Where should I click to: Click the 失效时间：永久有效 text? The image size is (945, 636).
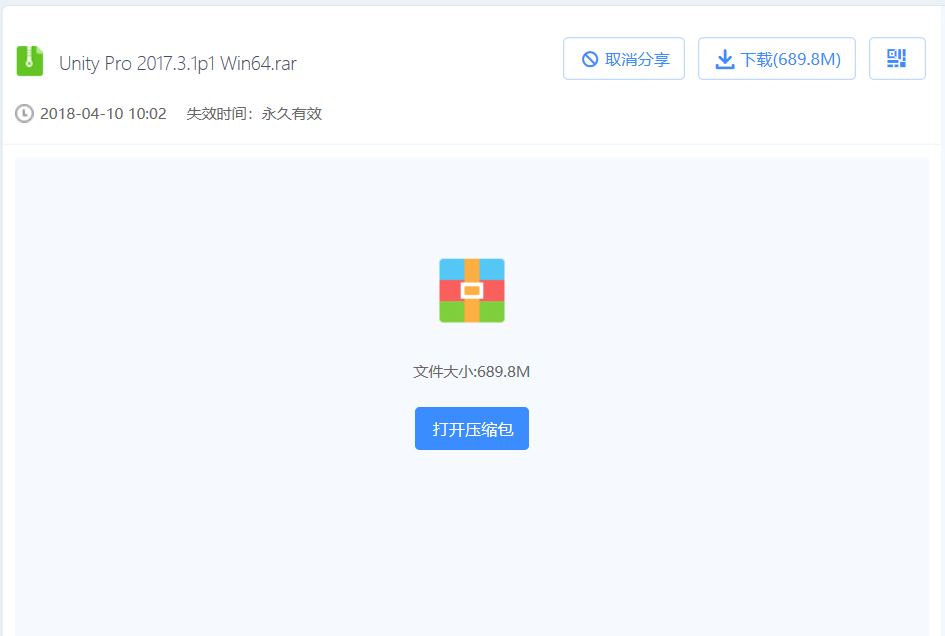(254, 113)
